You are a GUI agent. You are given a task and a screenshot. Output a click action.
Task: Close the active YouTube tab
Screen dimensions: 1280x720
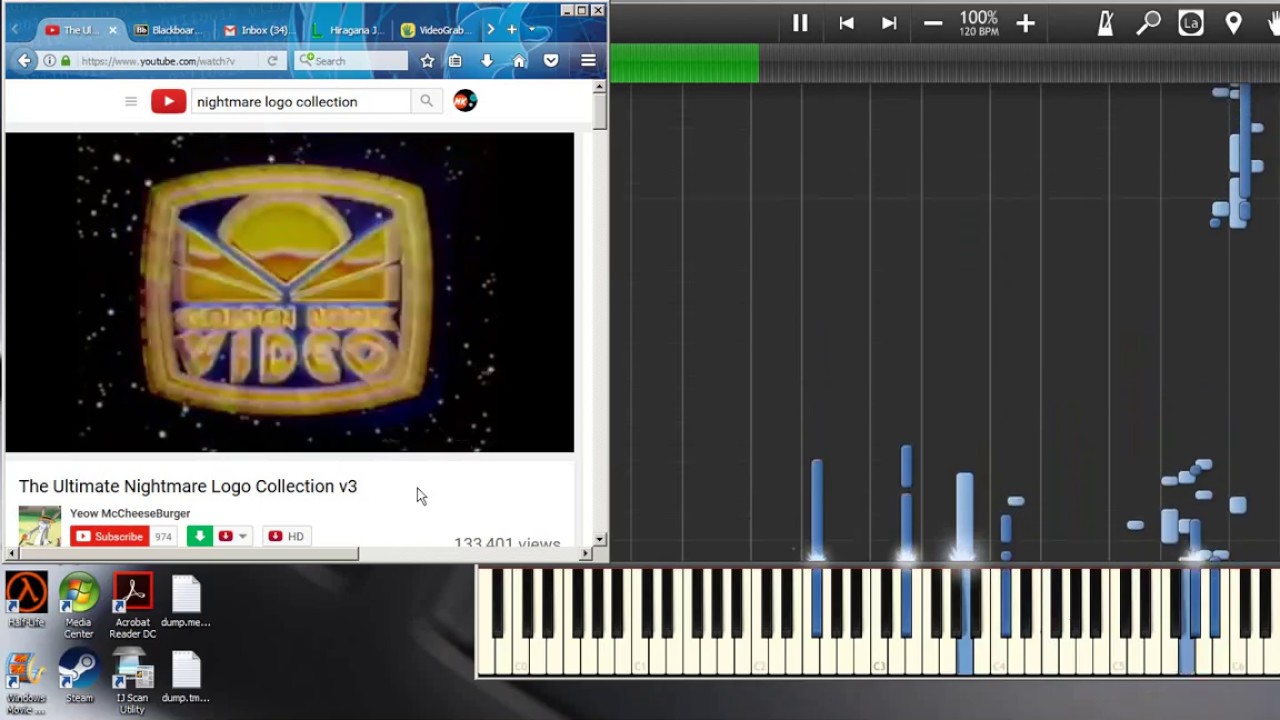[112, 30]
